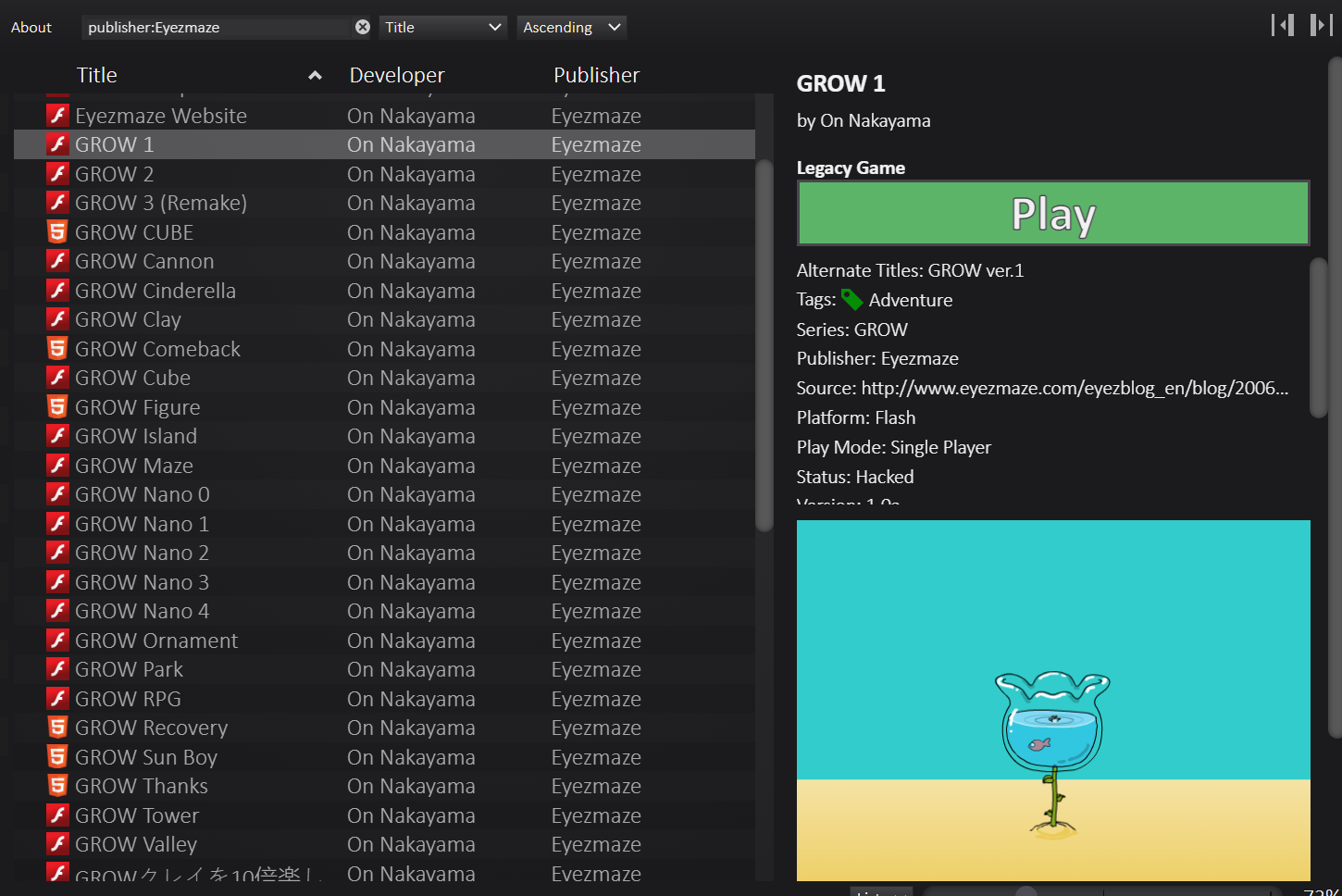Click the Flash icon for Eyezmaze Website
The image size is (1342, 896).
(57, 116)
